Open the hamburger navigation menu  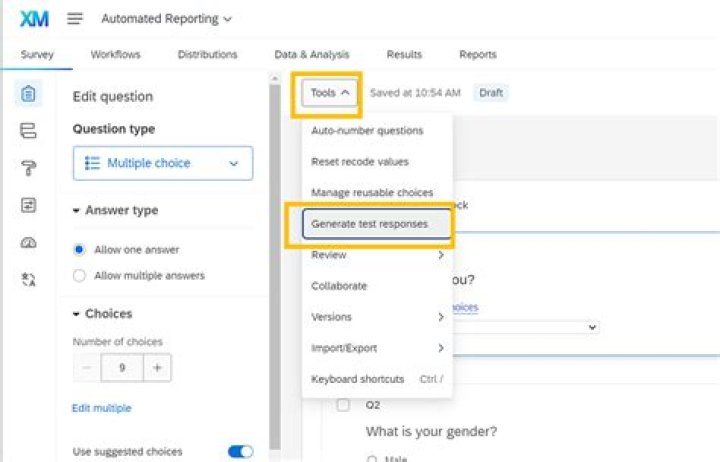75,18
